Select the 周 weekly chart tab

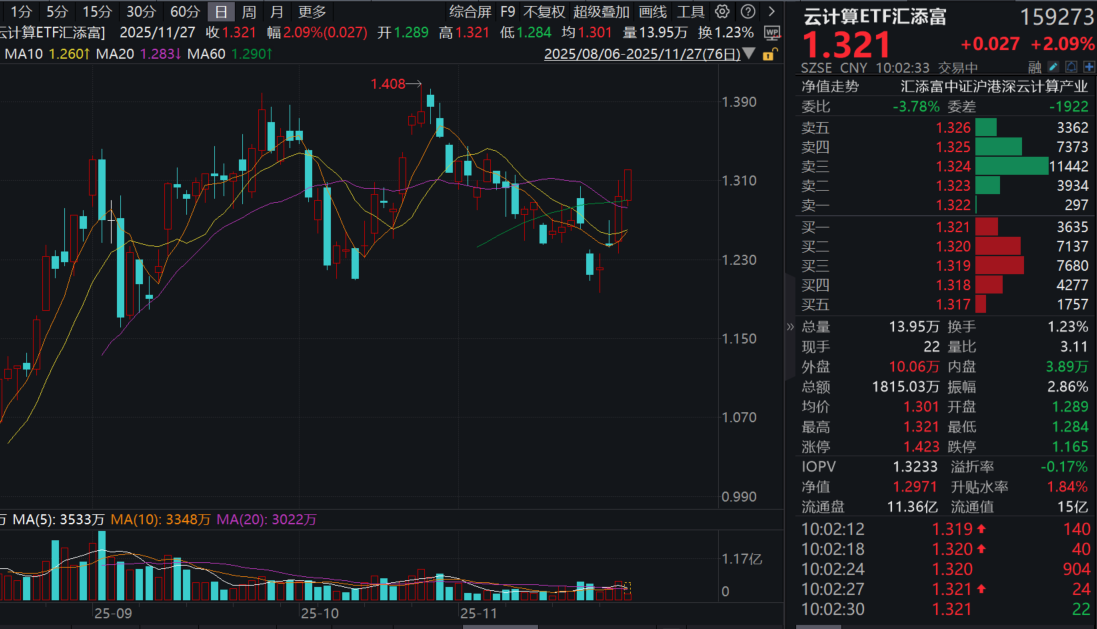click(249, 12)
